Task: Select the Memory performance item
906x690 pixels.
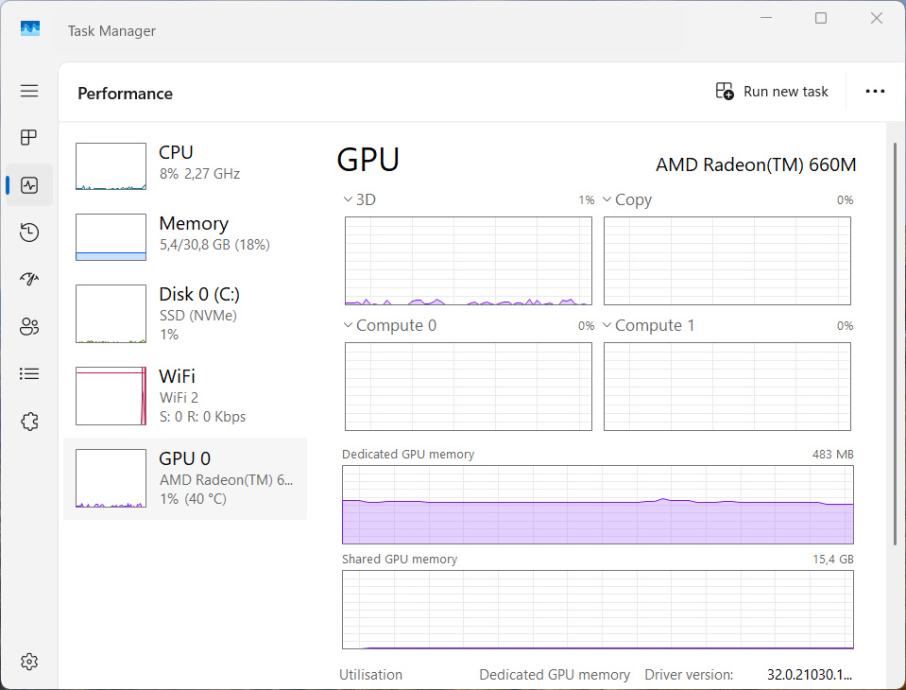Action: 185,235
